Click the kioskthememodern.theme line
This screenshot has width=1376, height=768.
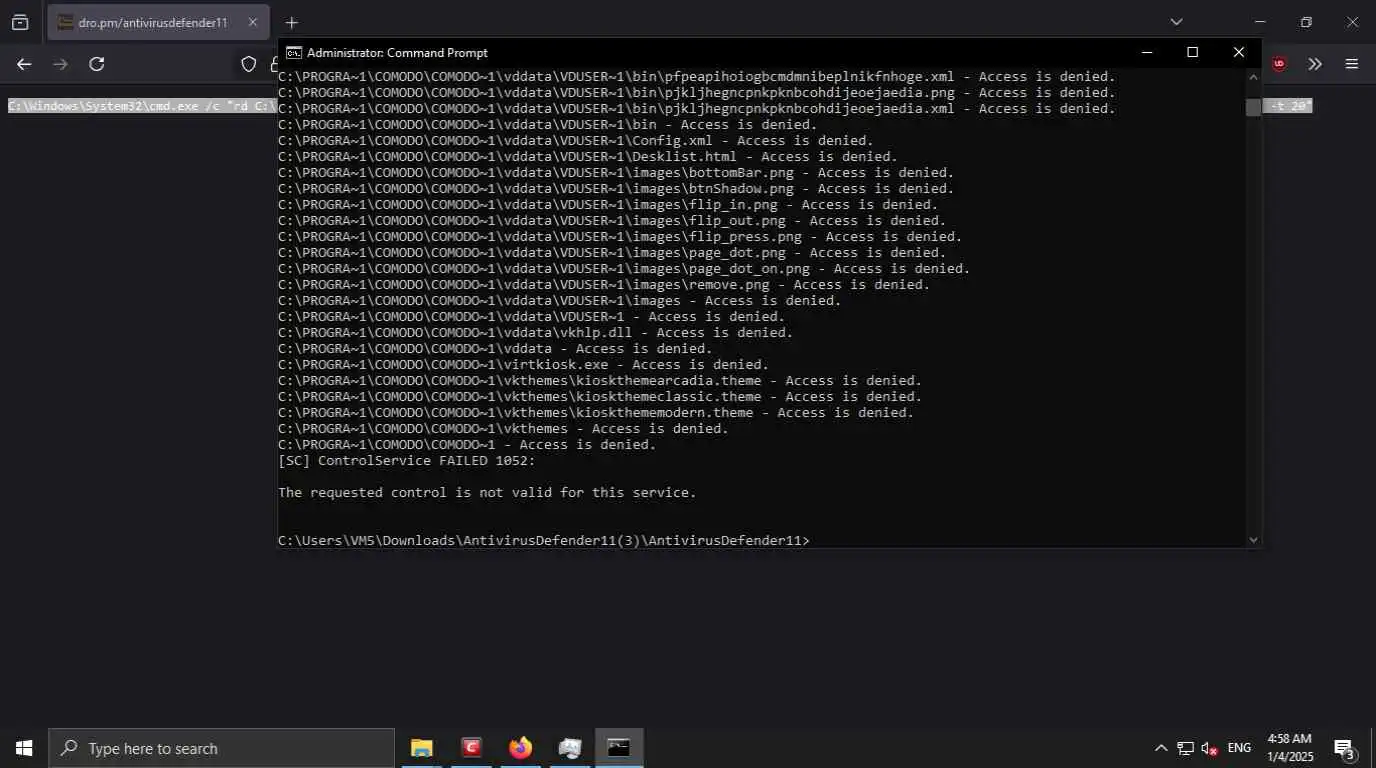click(596, 413)
